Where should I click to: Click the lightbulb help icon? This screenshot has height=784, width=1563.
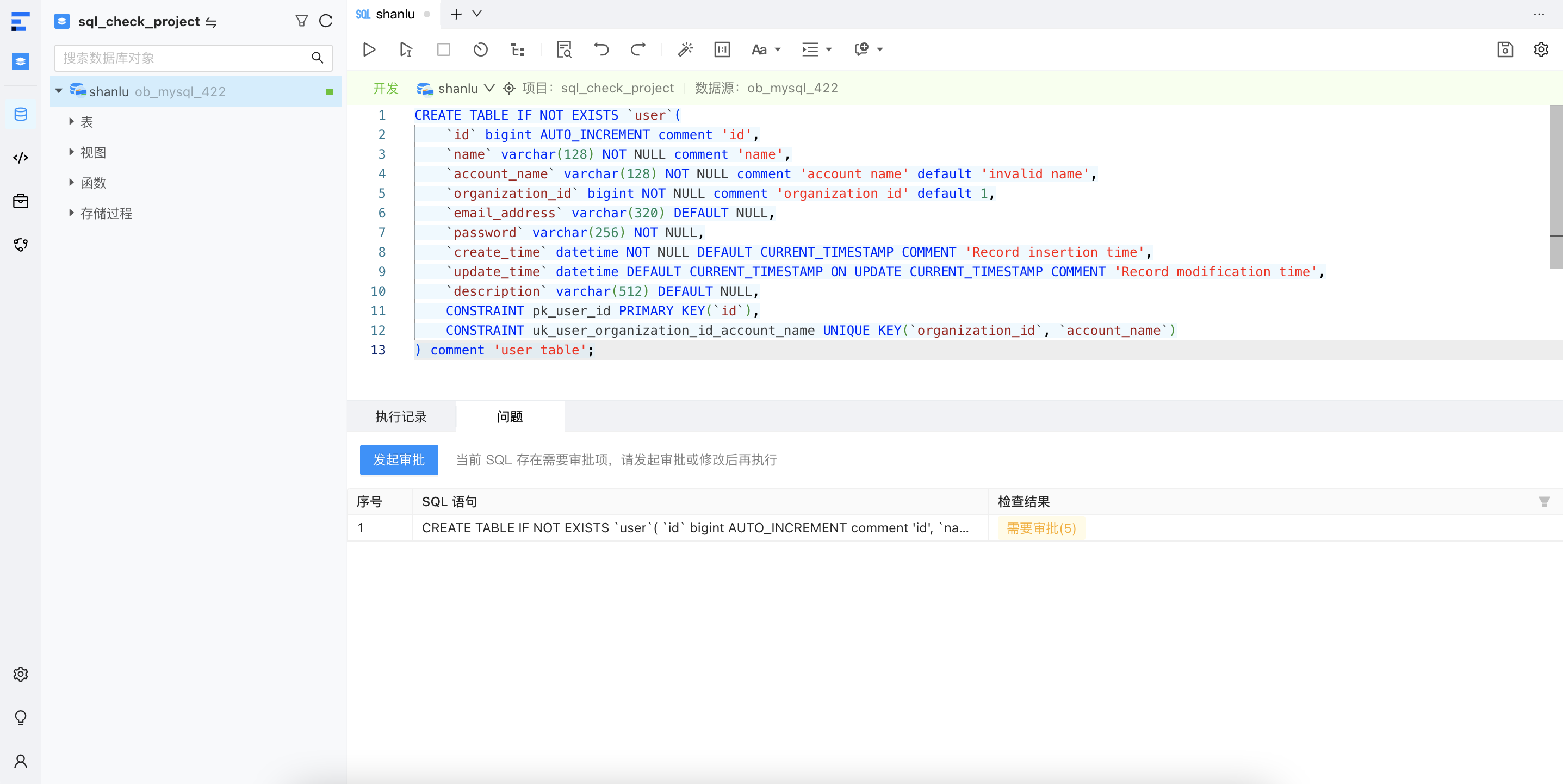(x=20, y=717)
